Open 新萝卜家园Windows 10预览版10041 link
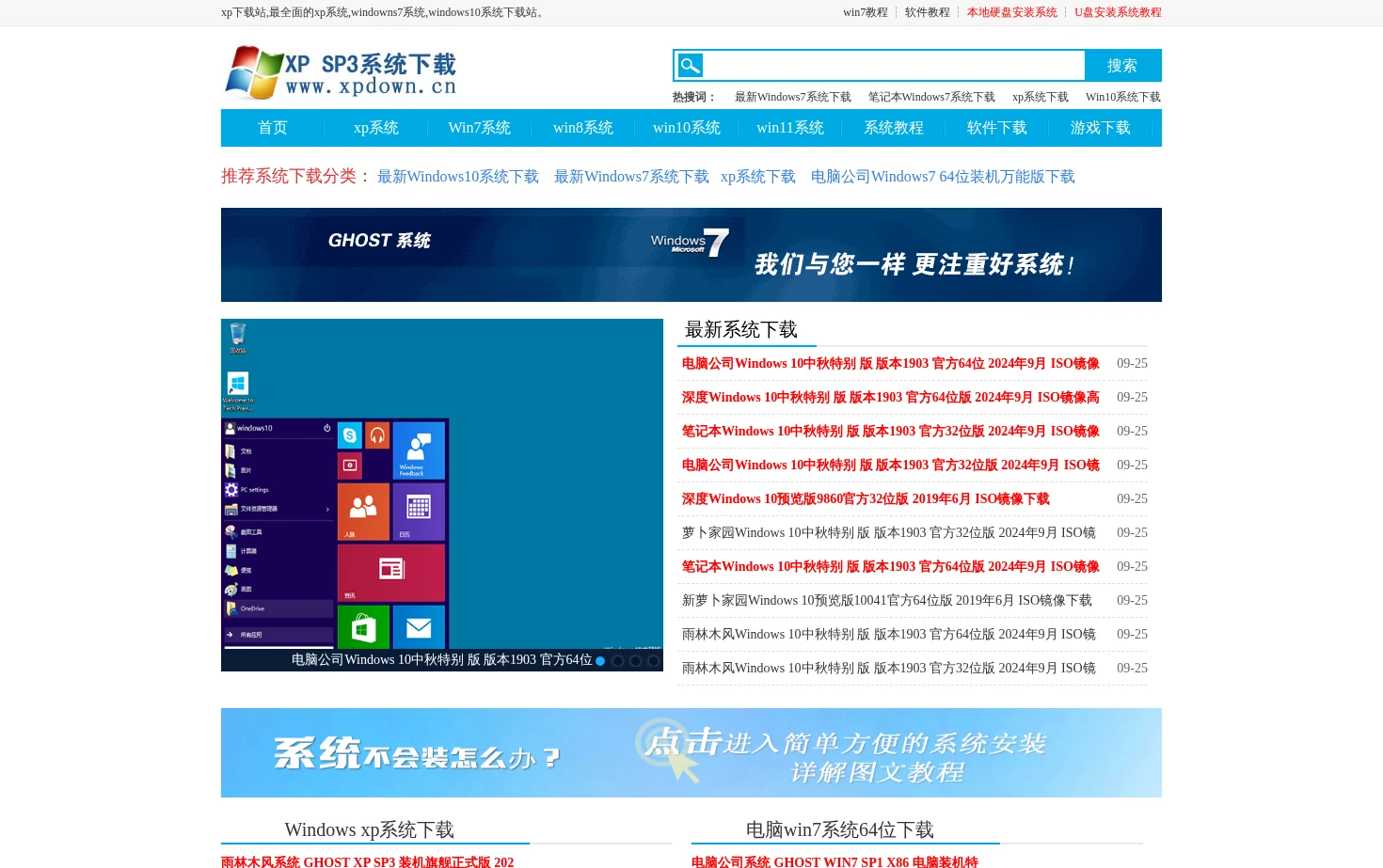This screenshot has height=868, width=1383. click(887, 600)
